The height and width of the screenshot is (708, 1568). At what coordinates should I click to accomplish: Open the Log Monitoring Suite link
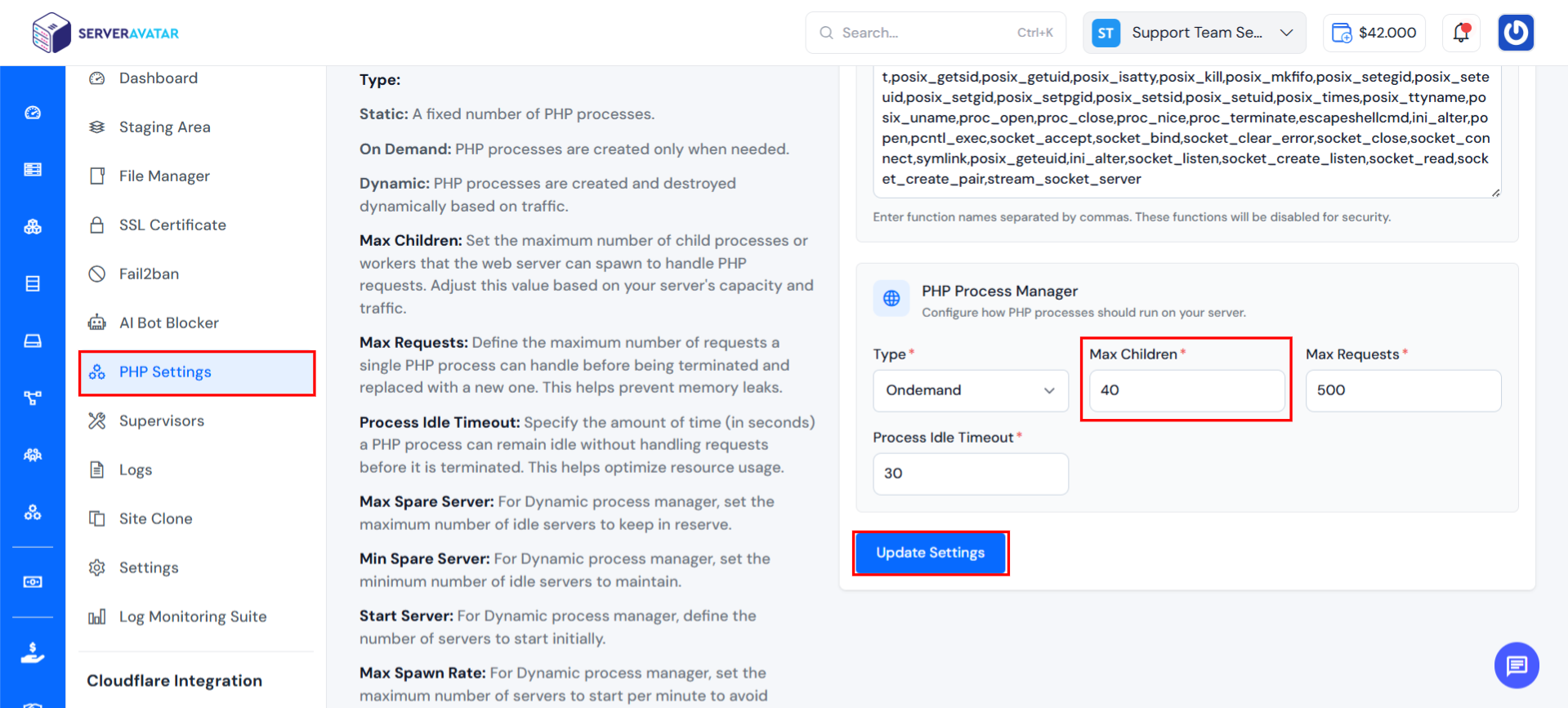click(192, 617)
